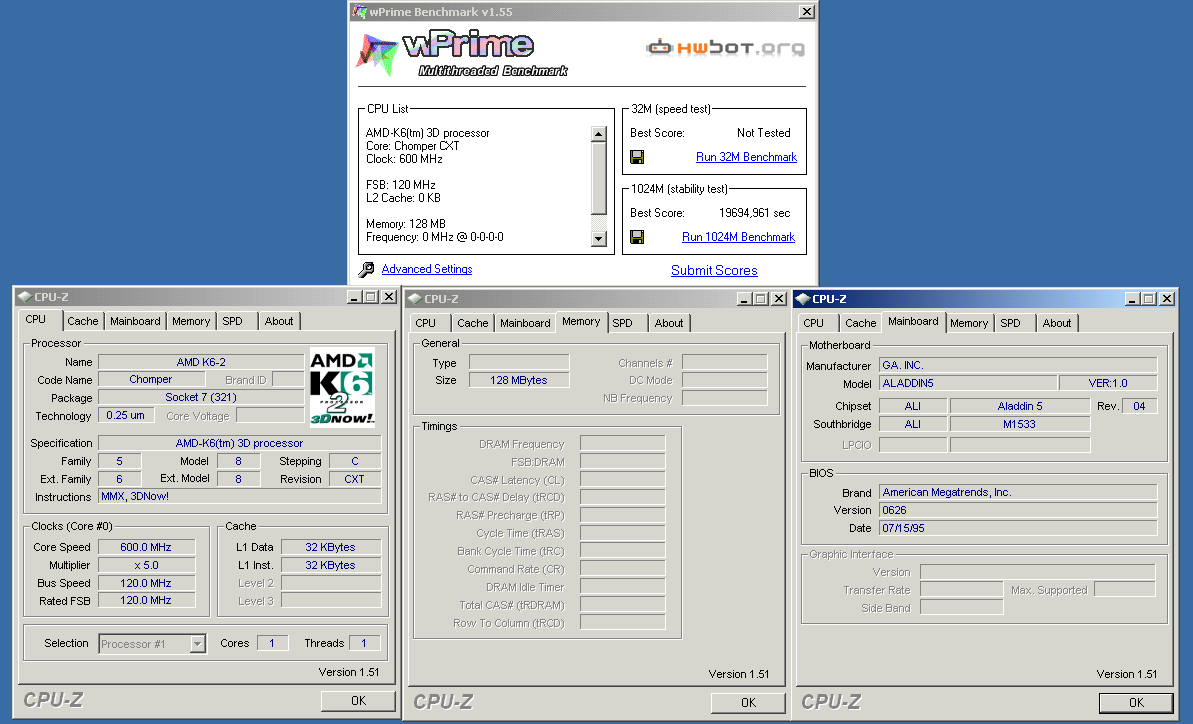Click the Name field showing AMD K6-2
This screenshot has height=724, width=1193.
point(201,362)
